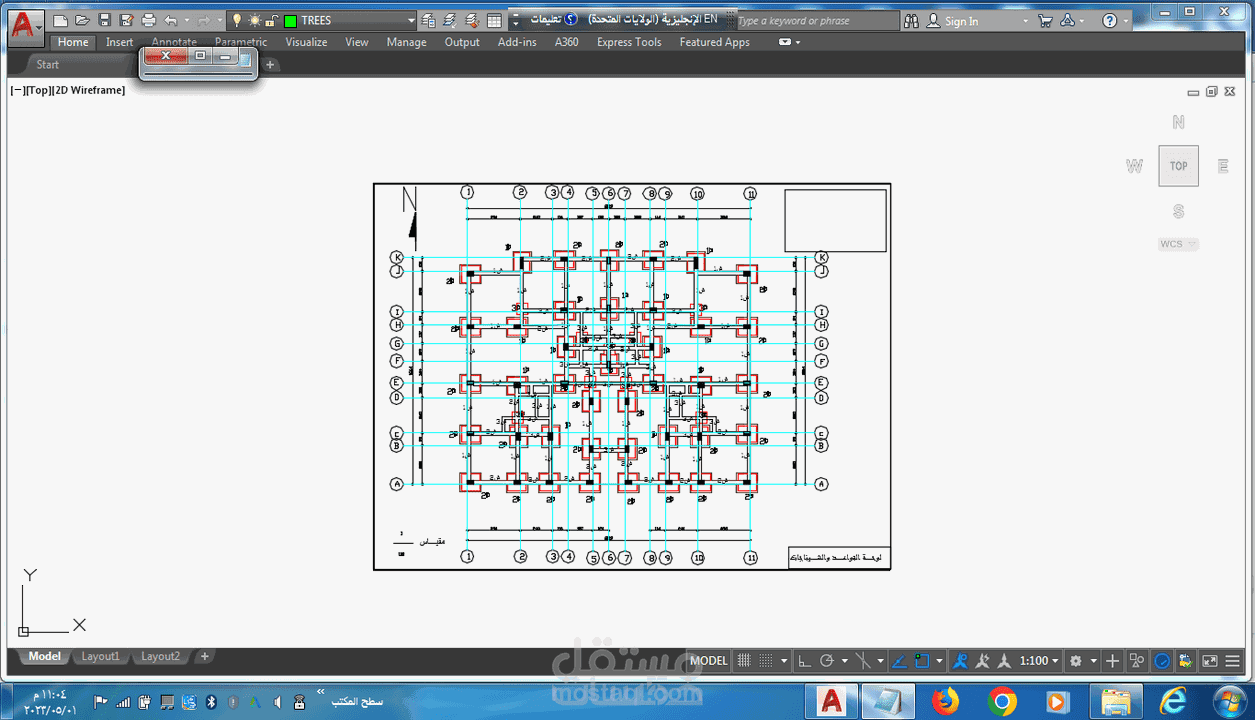Toggle the layer freeze sun icon

pos(254,20)
